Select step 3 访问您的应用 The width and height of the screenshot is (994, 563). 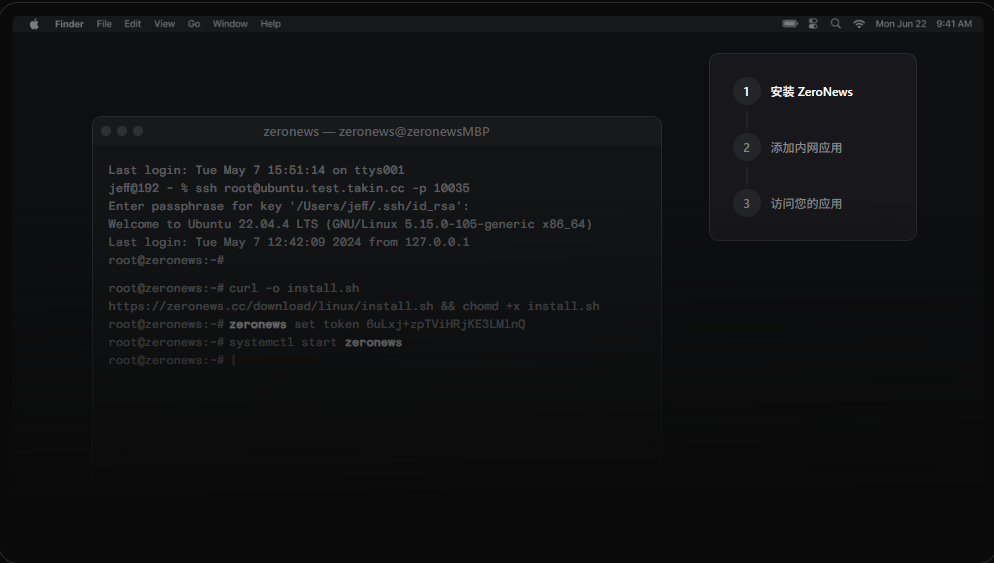coord(788,204)
